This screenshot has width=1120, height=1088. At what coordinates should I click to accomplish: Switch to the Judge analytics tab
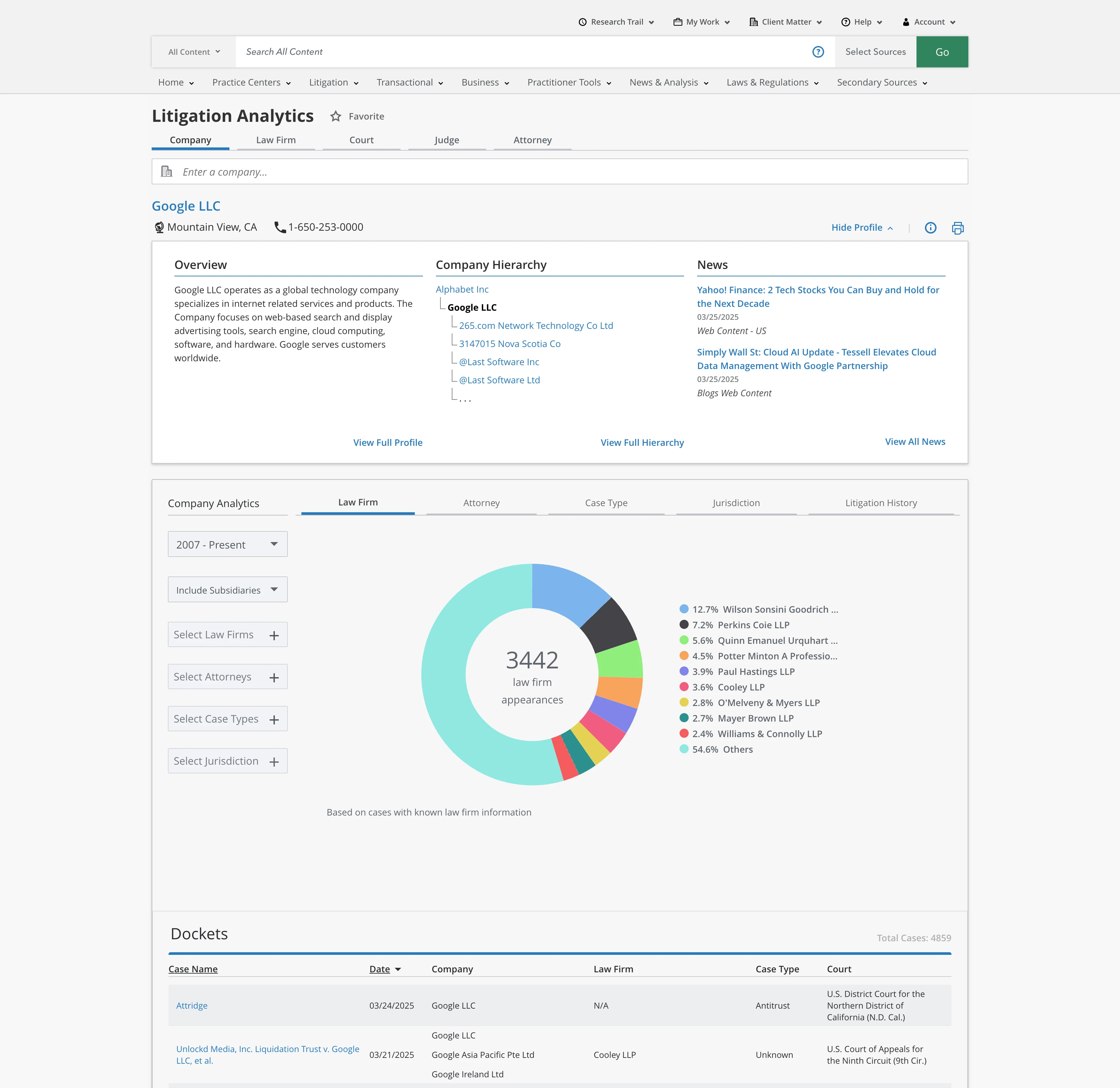point(447,140)
